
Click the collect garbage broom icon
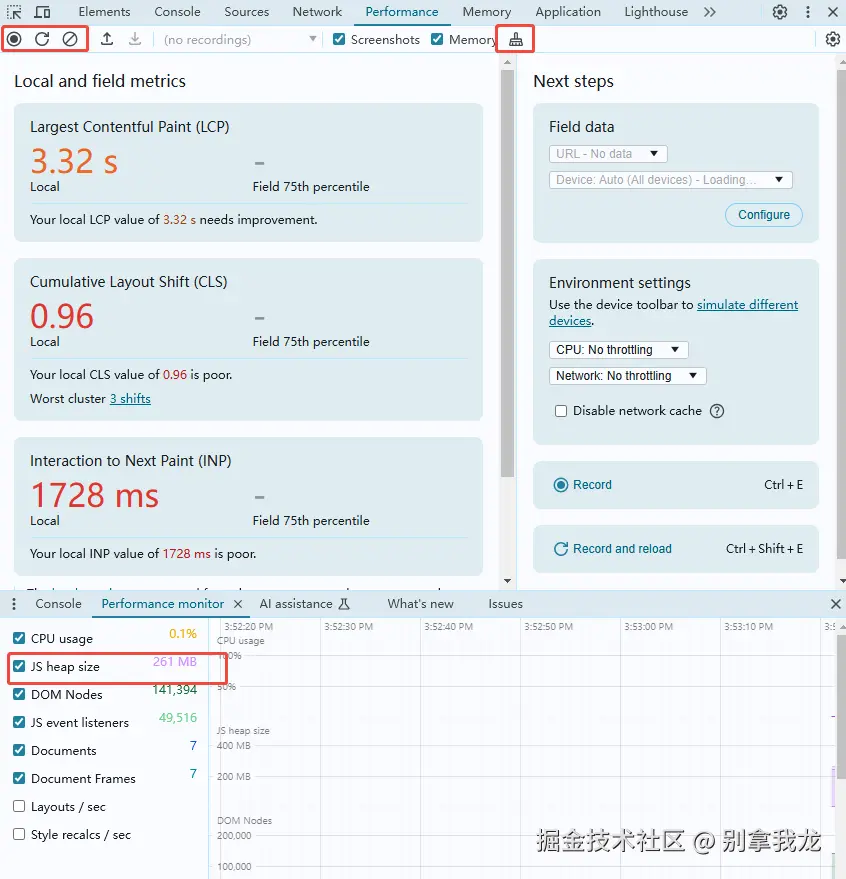[x=516, y=39]
